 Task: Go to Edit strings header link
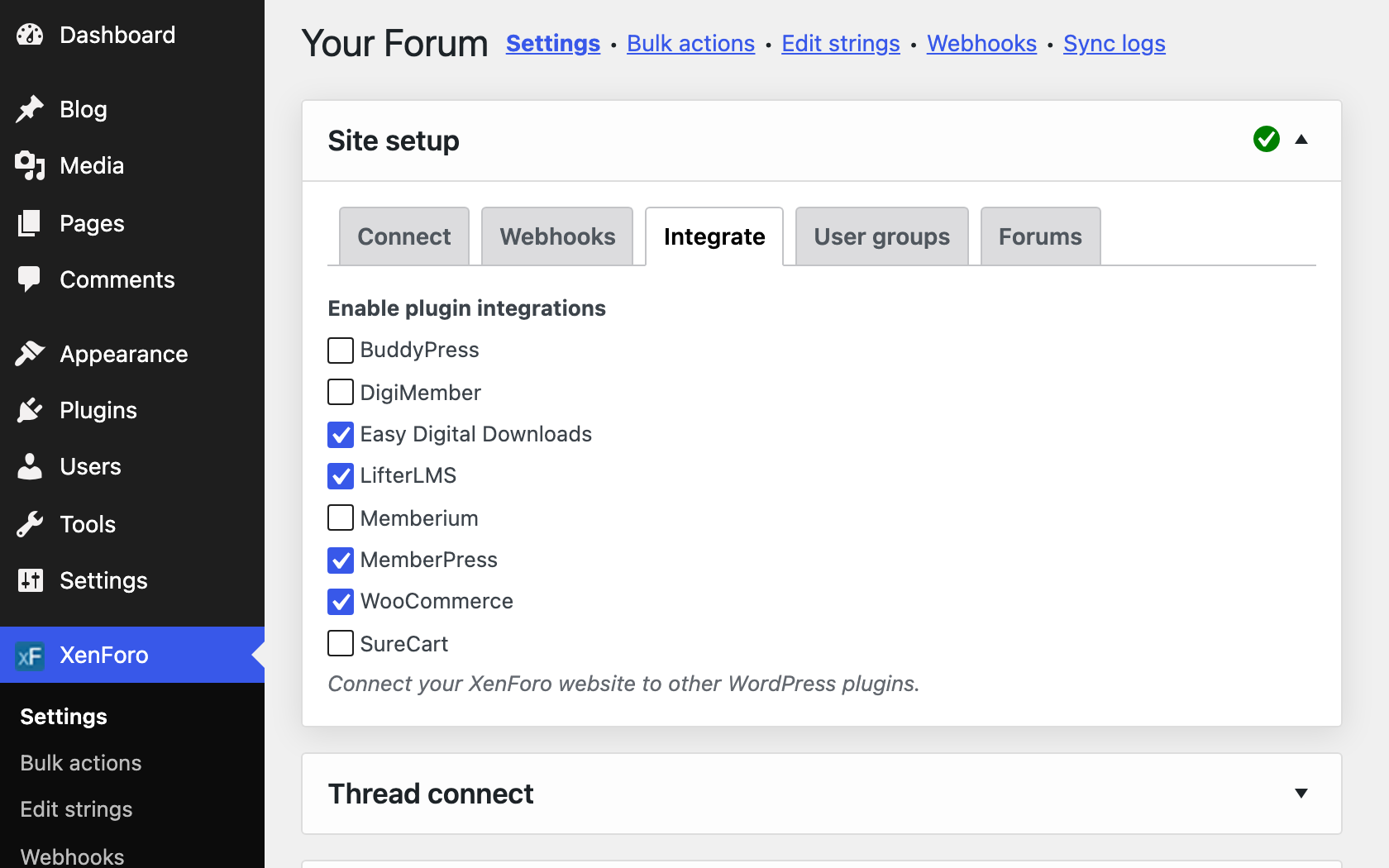pos(841,43)
